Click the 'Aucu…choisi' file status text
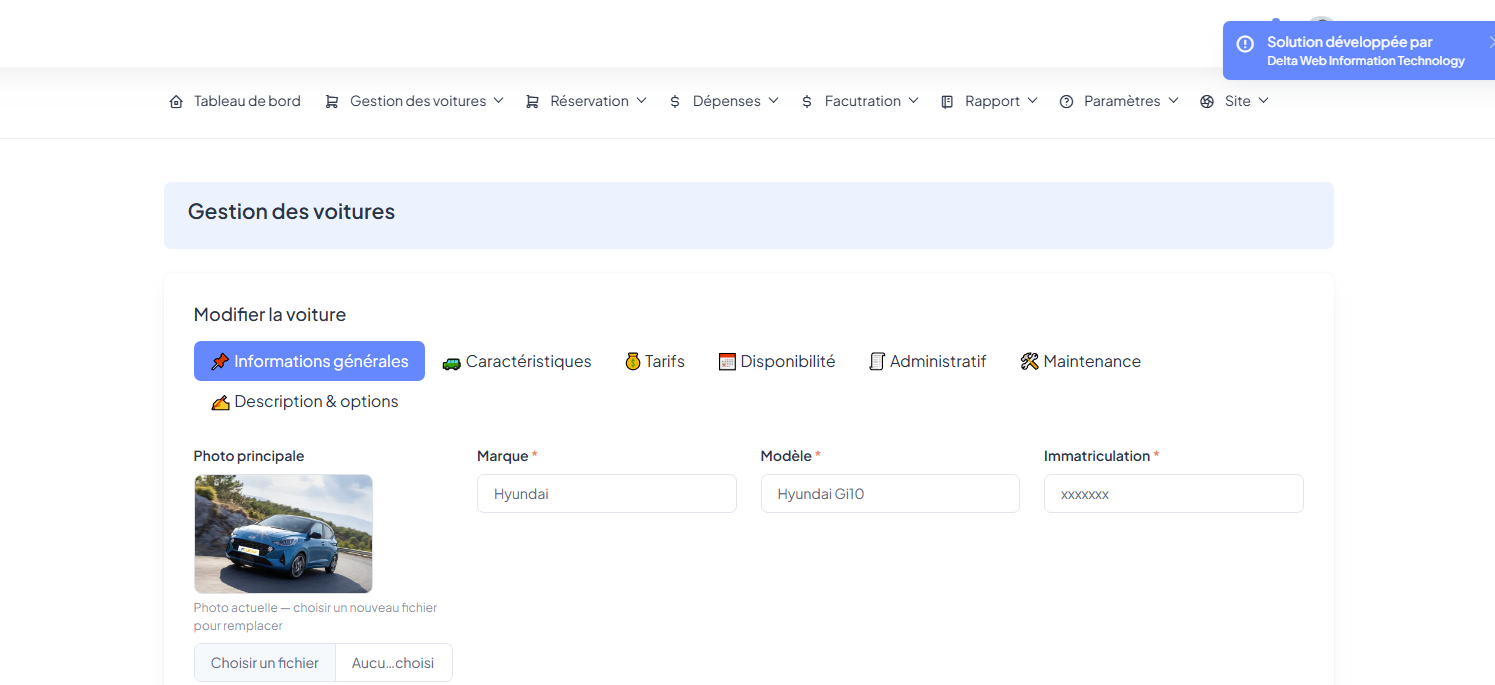The image size is (1495, 685). point(393,663)
